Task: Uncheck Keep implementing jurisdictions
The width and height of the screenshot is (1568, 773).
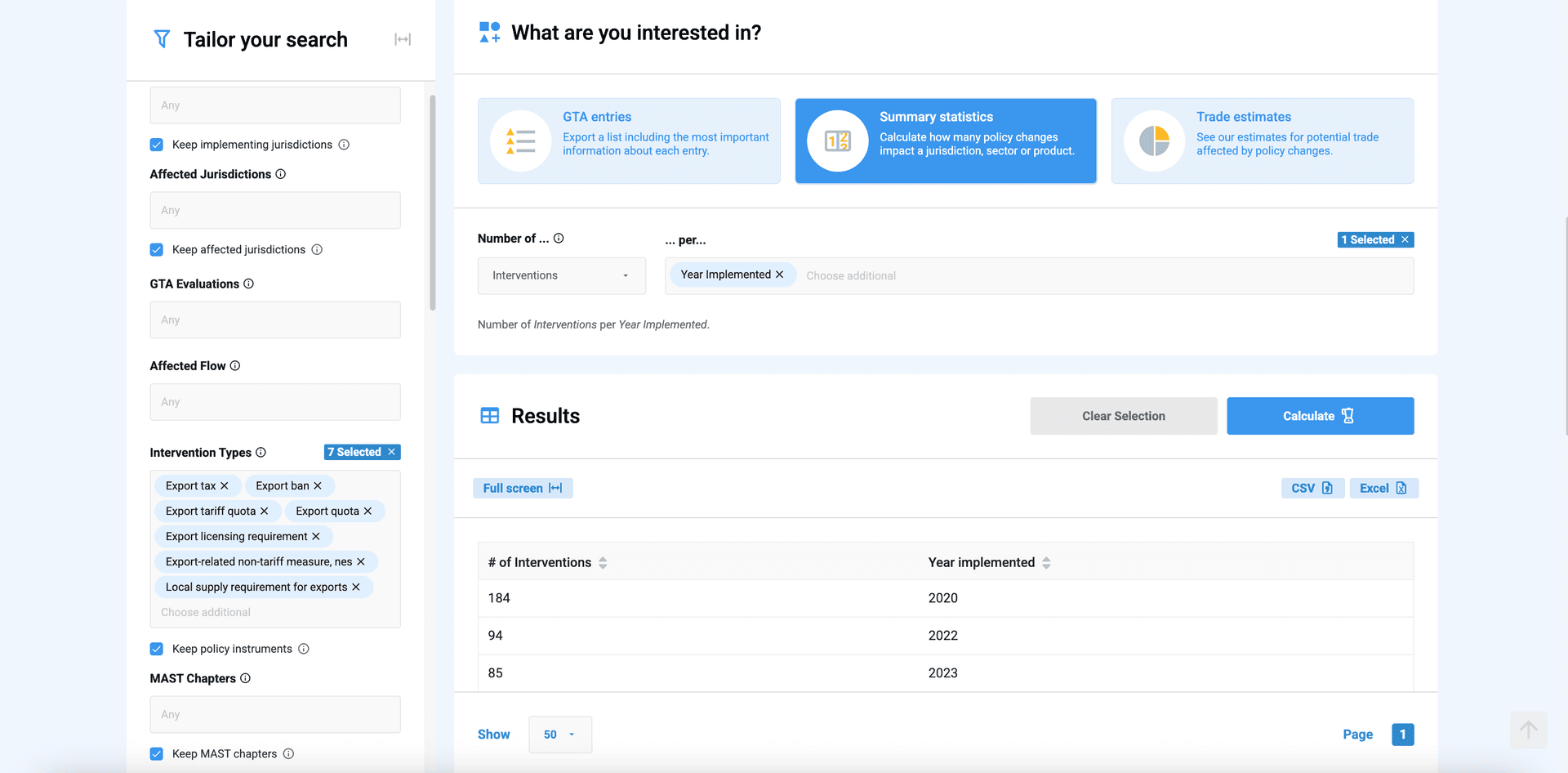Action: [157, 145]
